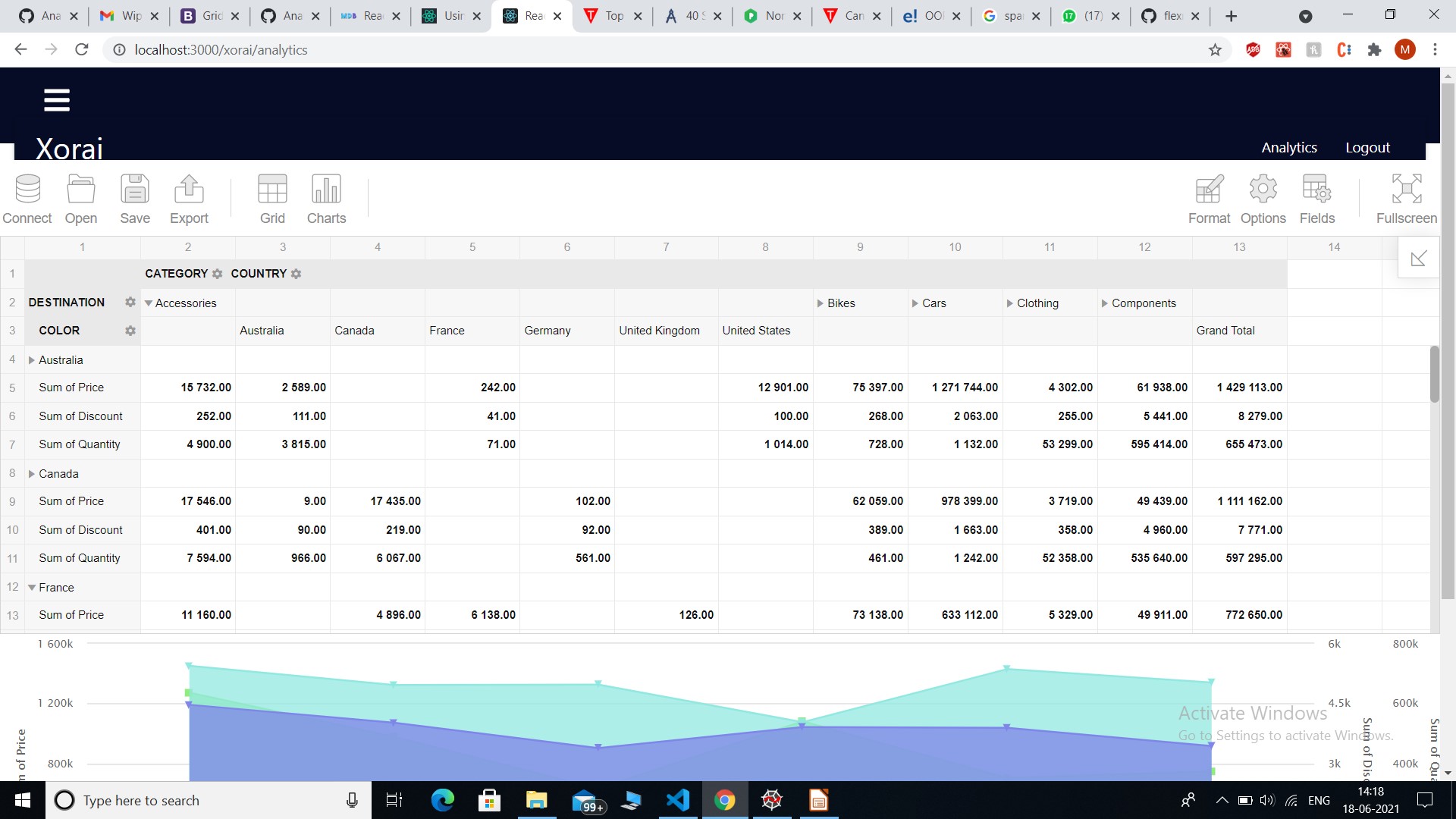Collapse the France row
The height and width of the screenshot is (819, 1456).
pyautogui.click(x=31, y=587)
